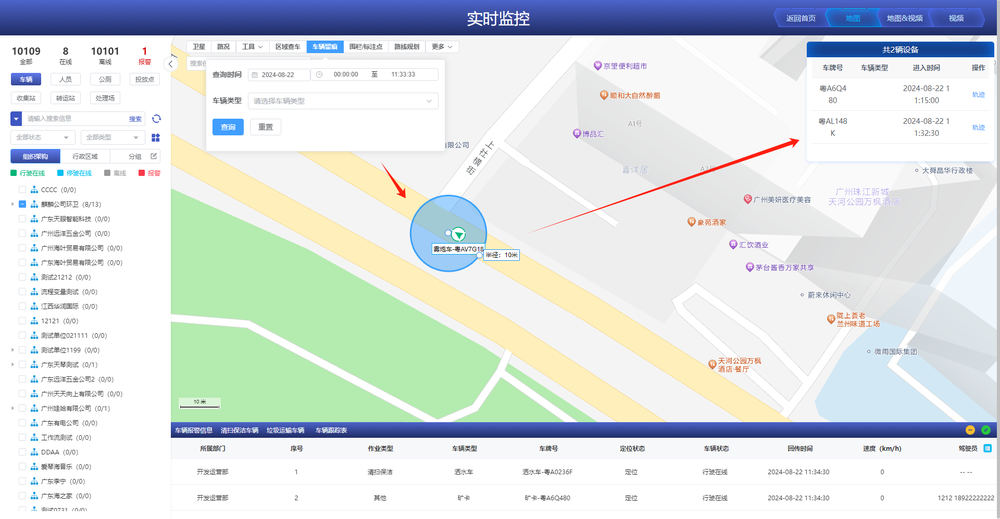Check the 广东有电公司 checkbox

point(22,423)
